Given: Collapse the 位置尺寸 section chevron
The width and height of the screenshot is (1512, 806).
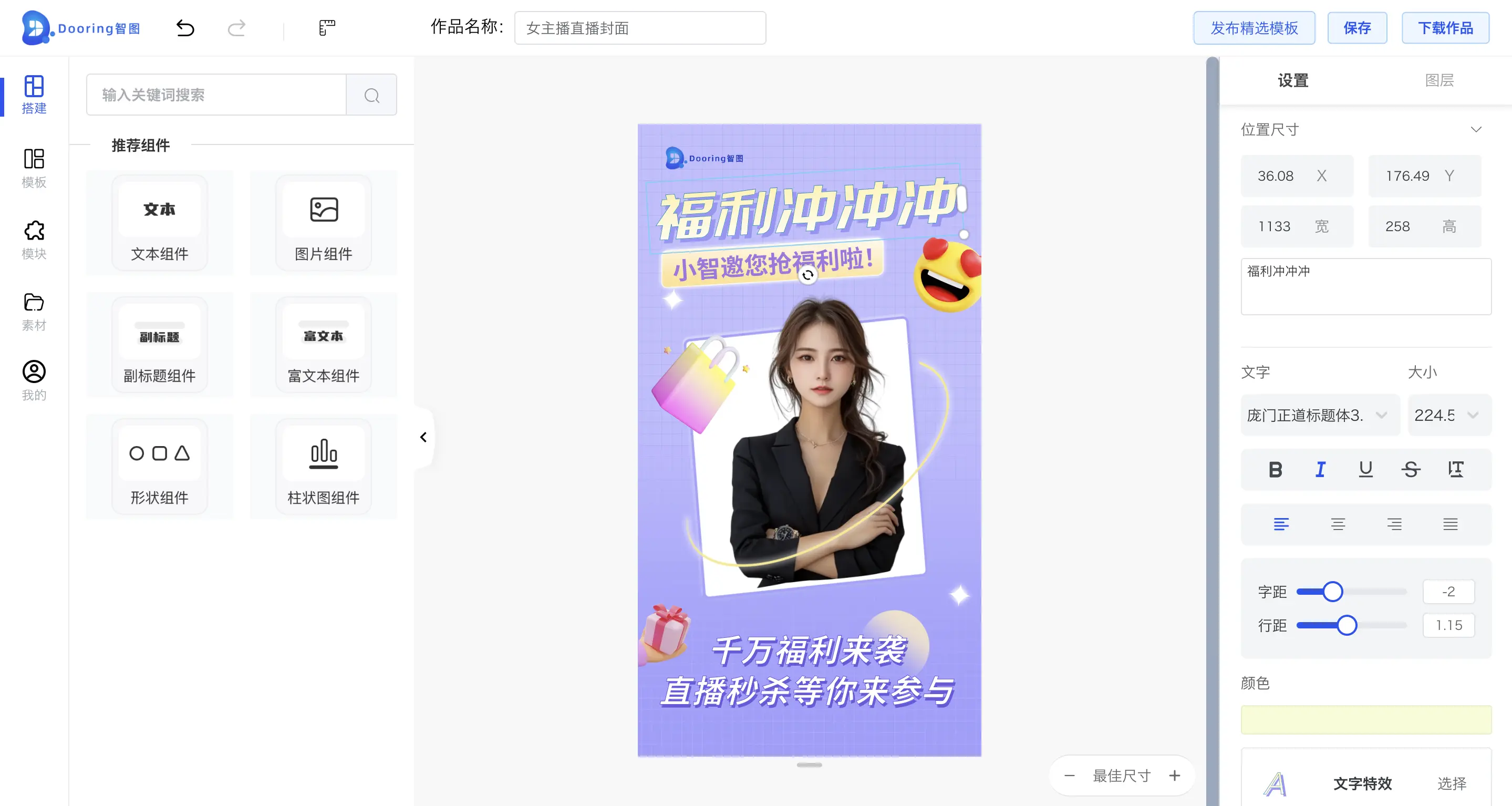Looking at the screenshot, I should coord(1476,130).
